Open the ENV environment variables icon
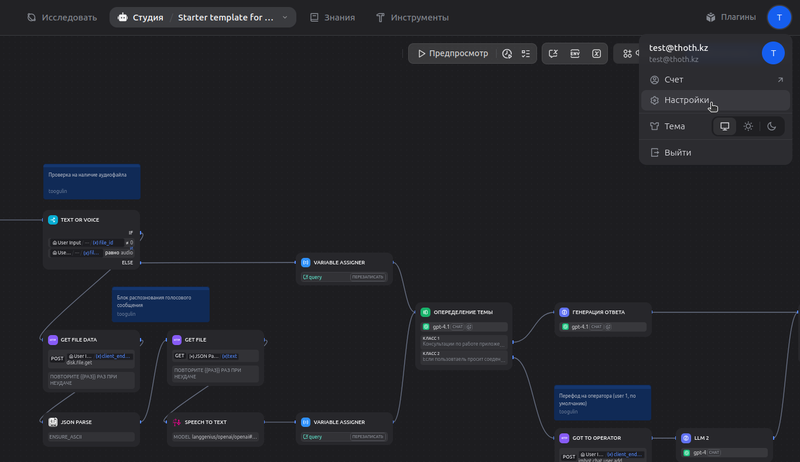 pos(575,54)
